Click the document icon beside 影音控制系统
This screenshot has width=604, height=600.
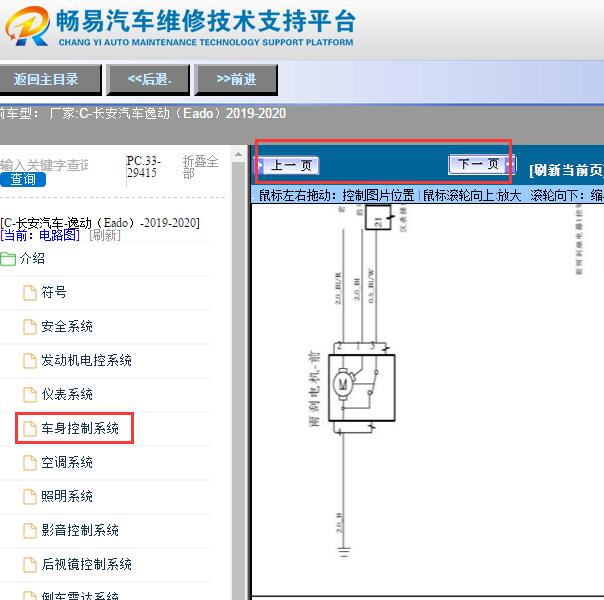30,530
